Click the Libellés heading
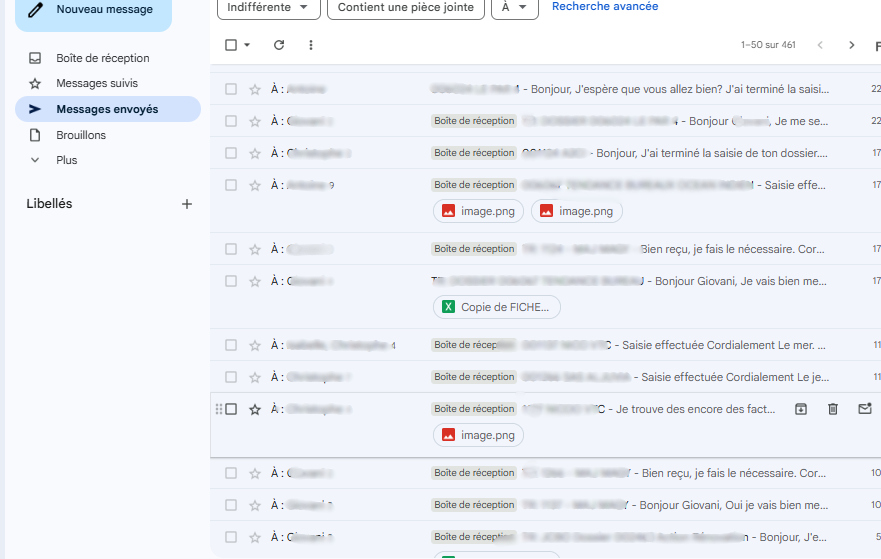 (x=49, y=204)
